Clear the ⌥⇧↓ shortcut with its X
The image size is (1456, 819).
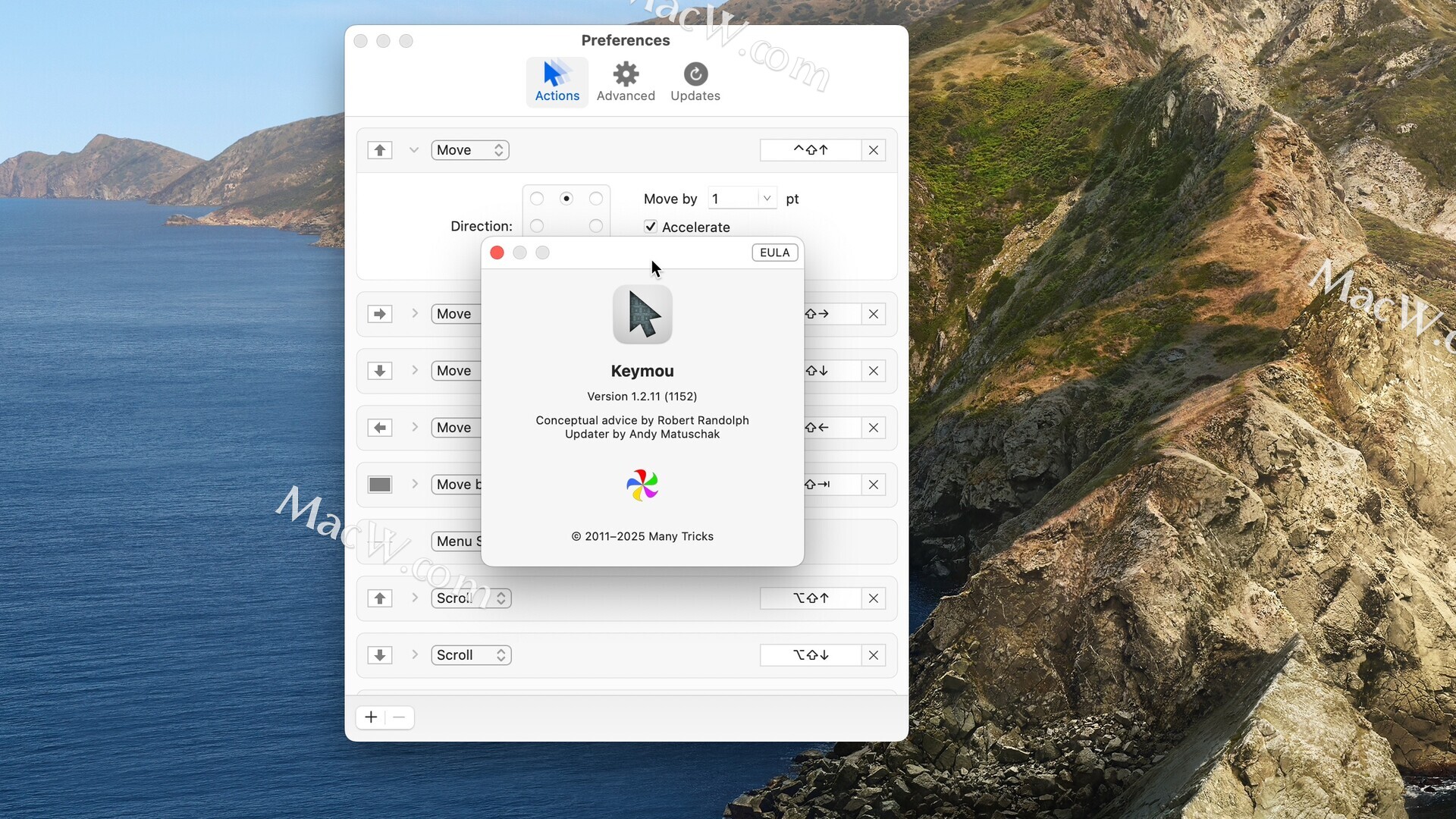pos(874,655)
